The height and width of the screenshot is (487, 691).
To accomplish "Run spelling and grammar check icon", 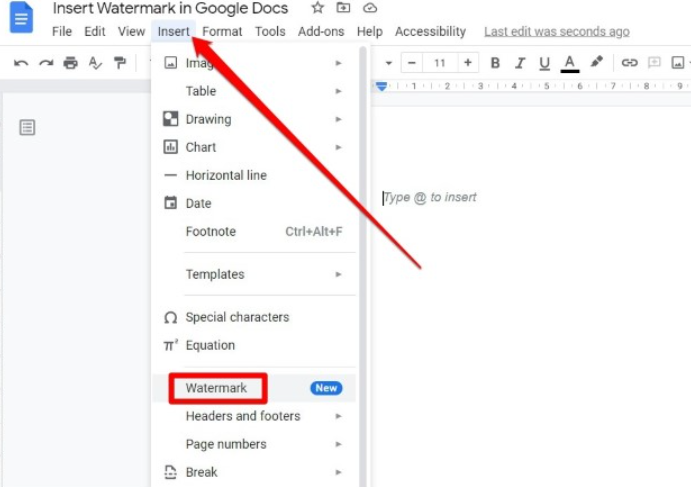I will coord(95,63).
